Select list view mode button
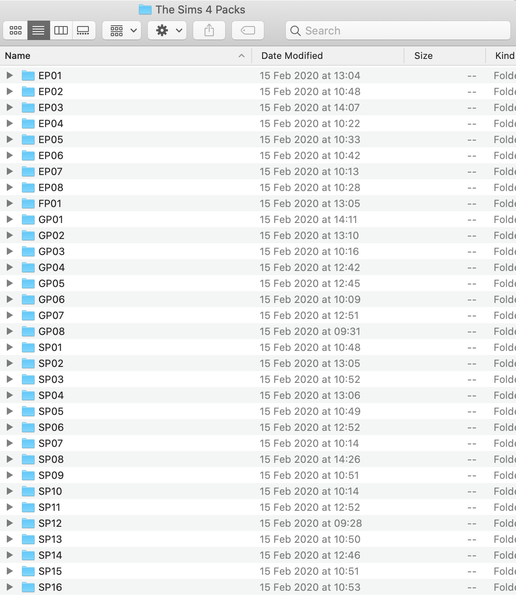The width and height of the screenshot is (516, 600). [x=38, y=31]
